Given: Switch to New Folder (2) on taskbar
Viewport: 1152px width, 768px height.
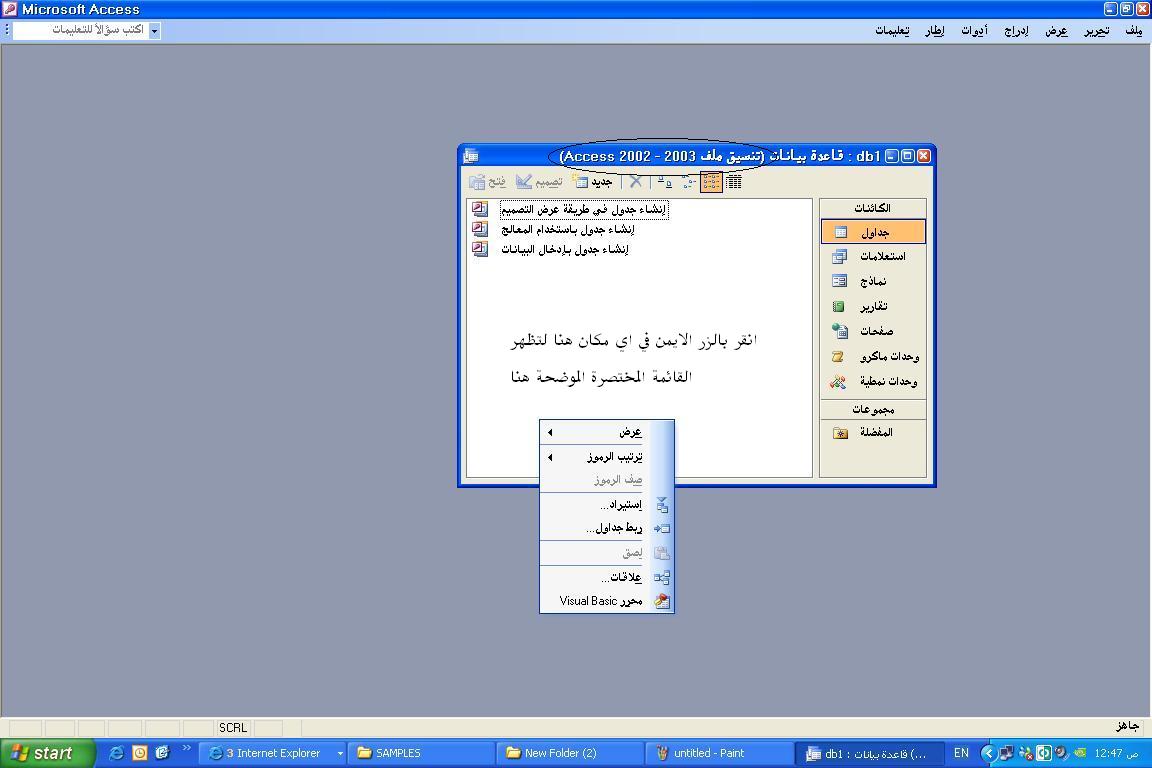Looking at the screenshot, I should 570,753.
